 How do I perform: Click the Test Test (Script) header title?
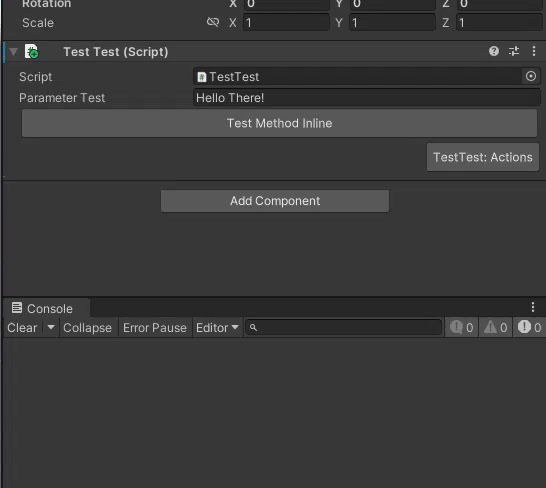pos(116,52)
